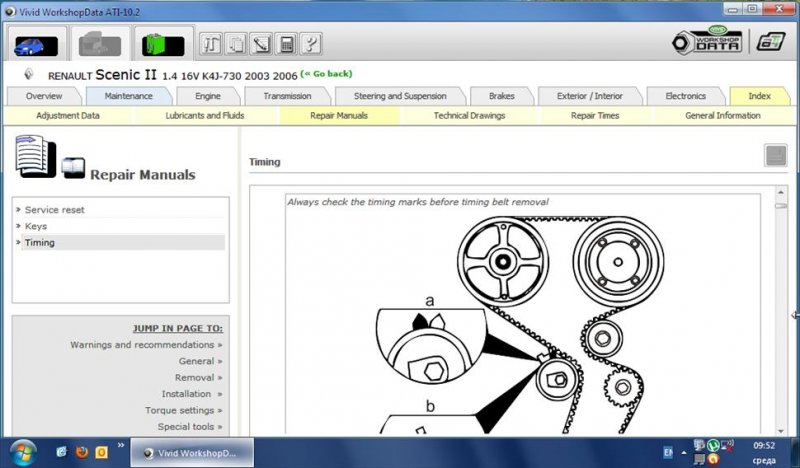The height and width of the screenshot is (468, 800).
Task: Open the Engine tab
Action: point(208,96)
